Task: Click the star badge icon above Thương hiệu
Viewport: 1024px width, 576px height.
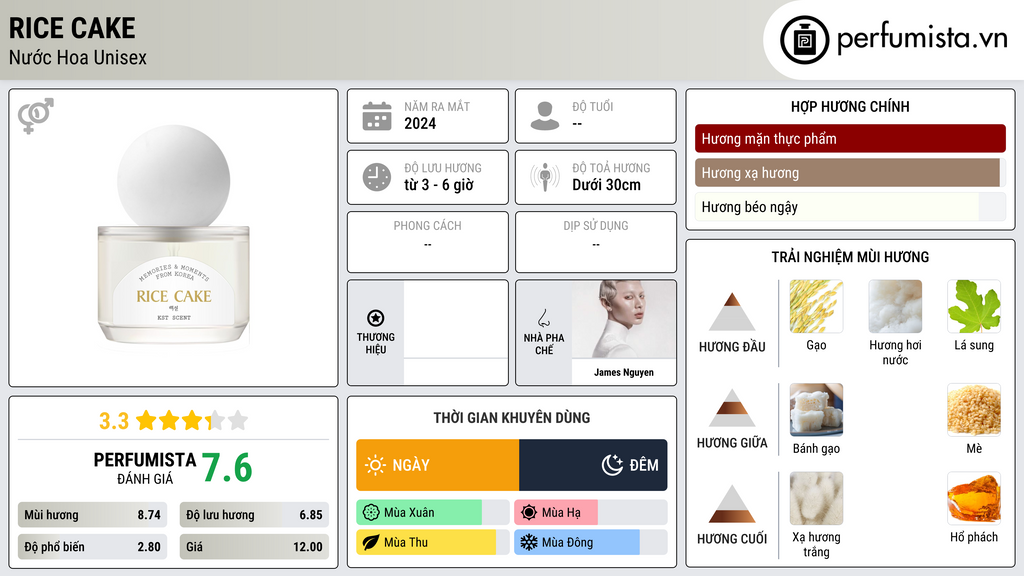Action: pos(376,318)
